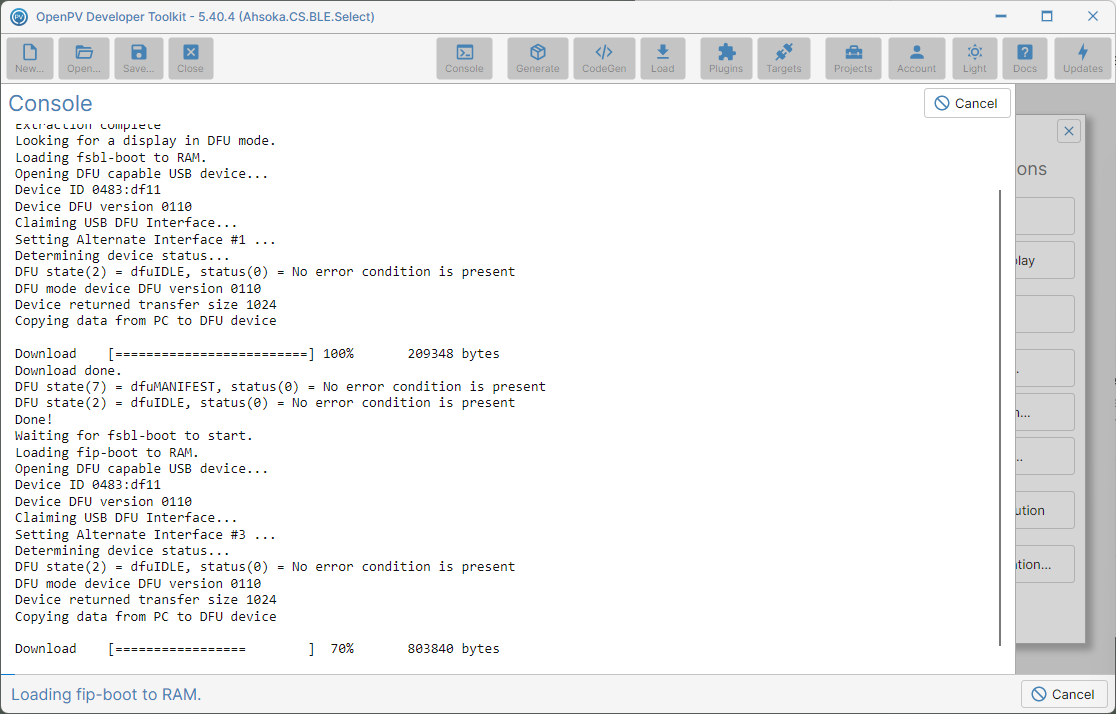Click the 70% download progress bar
The image size is (1116, 714).
coord(211,649)
